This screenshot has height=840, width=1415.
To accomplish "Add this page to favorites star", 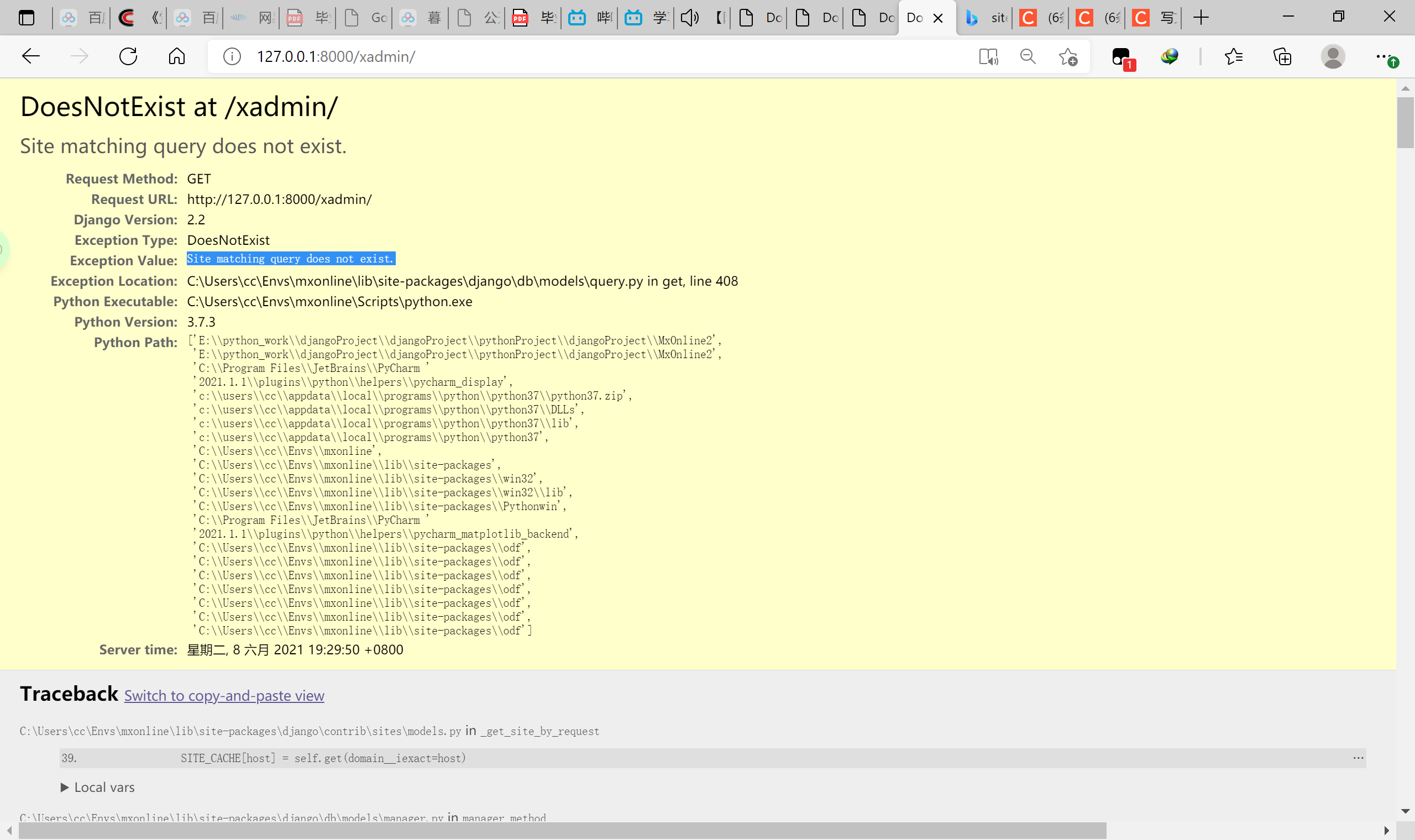I will pyautogui.click(x=1068, y=56).
